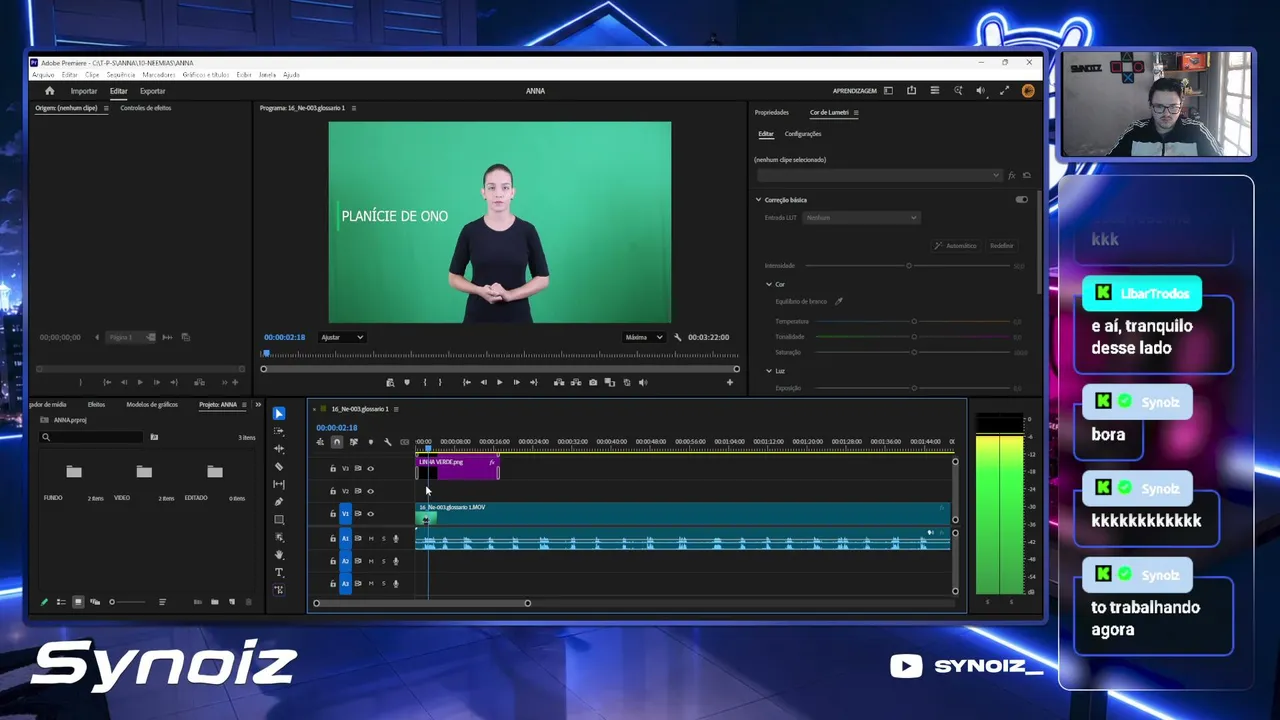The width and height of the screenshot is (1280, 720).
Task: Solo audio track A1
Action: pyautogui.click(x=383, y=539)
